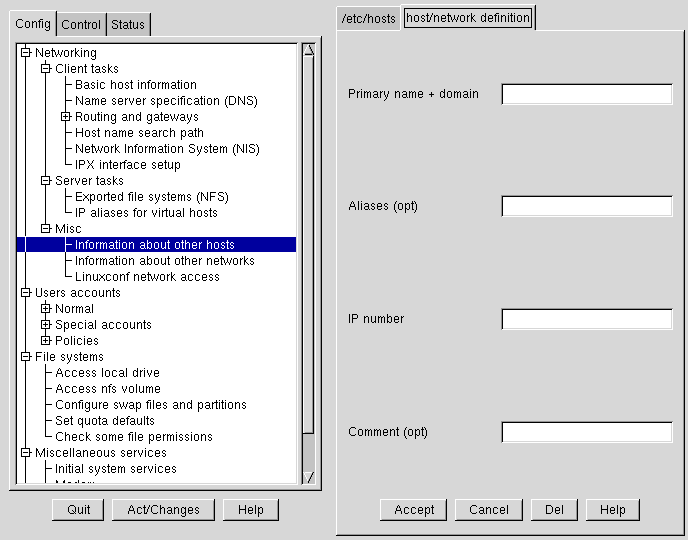
Task: Open Linuxconf network access item
Action: pos(147,277)
